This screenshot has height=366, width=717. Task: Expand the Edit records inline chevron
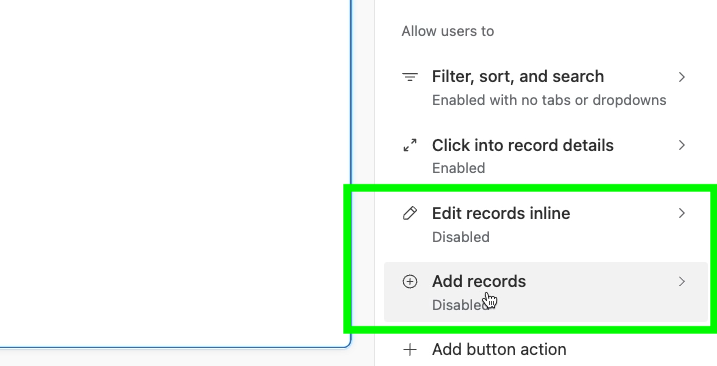682,213
